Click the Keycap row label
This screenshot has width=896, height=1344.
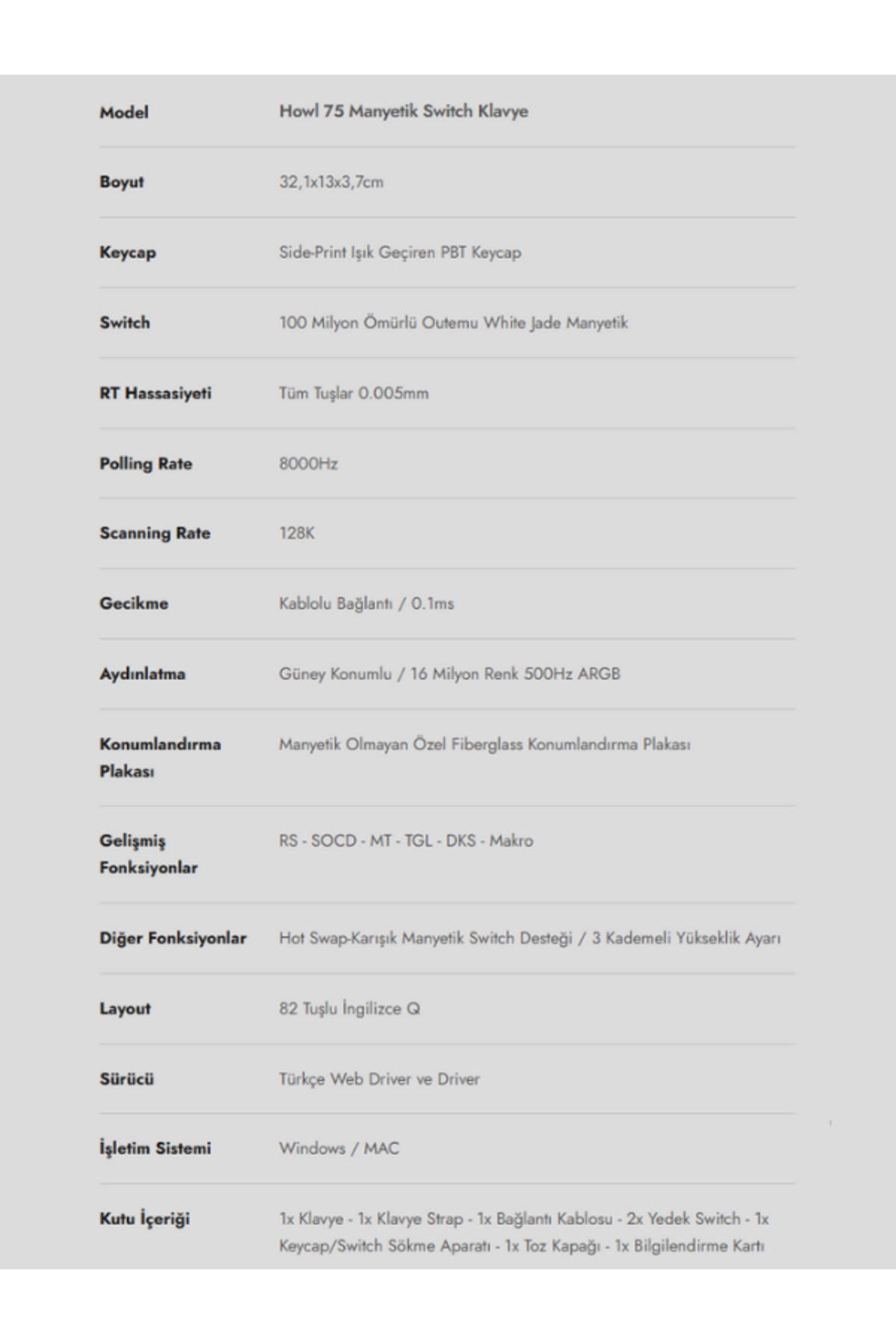[128, 252]
